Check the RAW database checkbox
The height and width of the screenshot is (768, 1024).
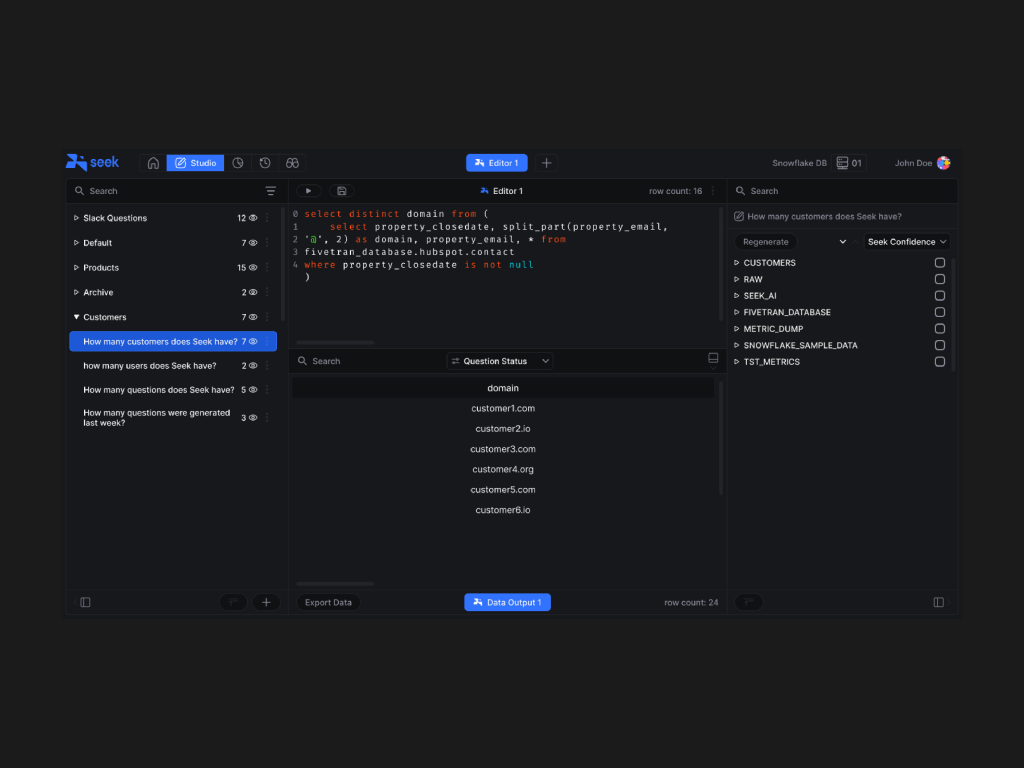[x=940, y=279]
